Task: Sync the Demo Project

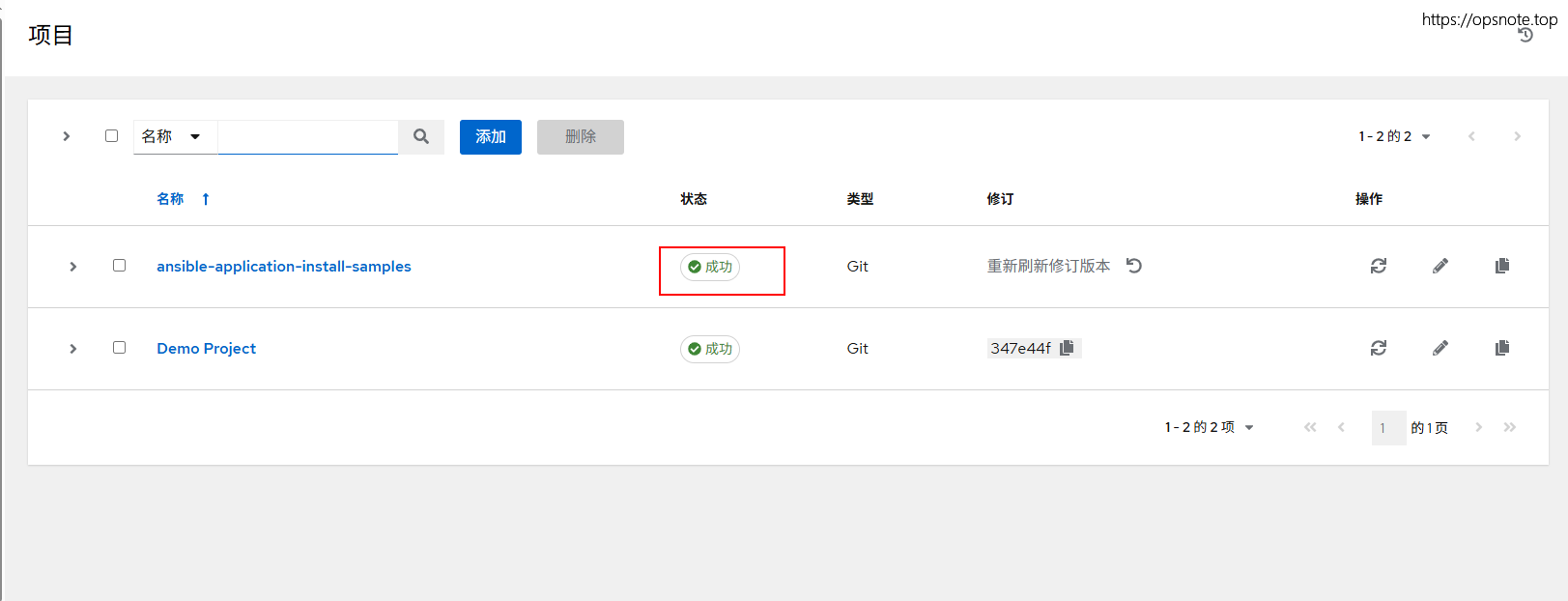Action: [1379, 348]
